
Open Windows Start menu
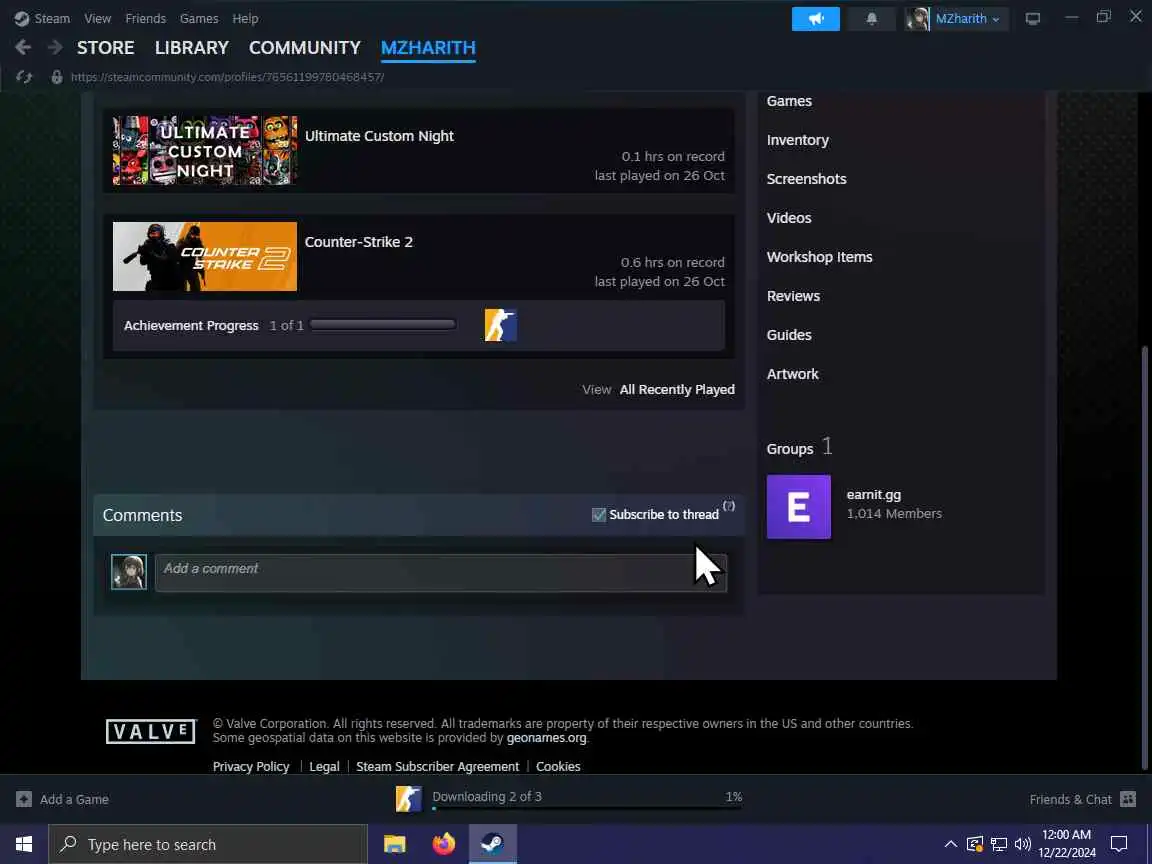(24, 844)
